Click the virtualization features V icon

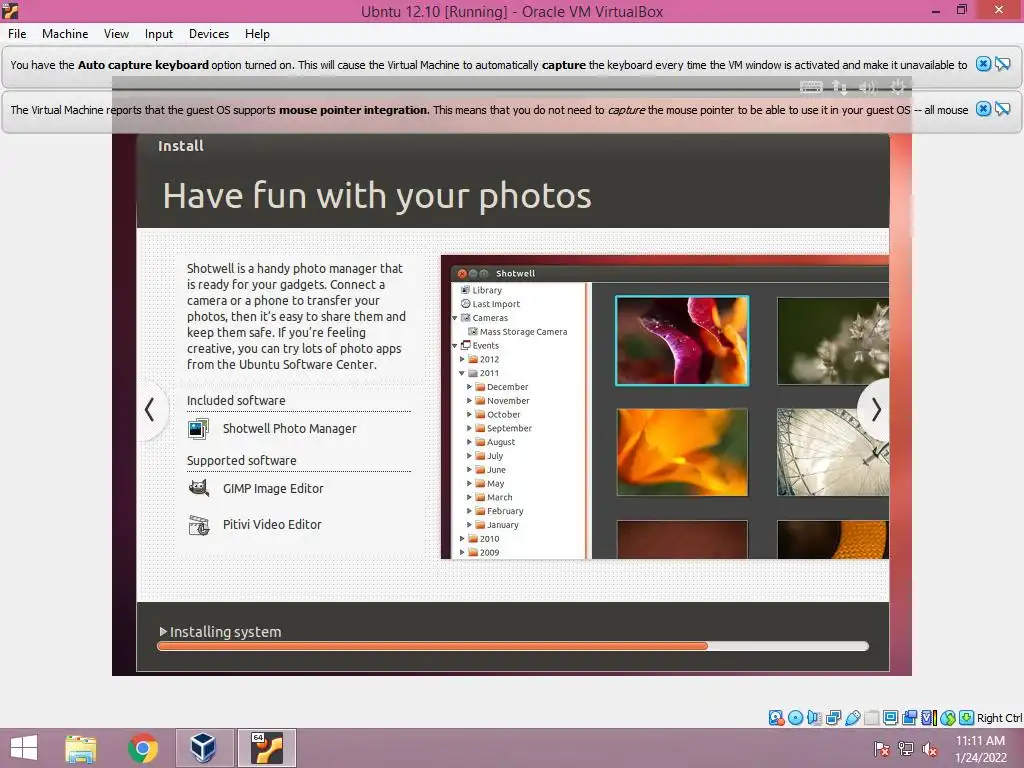[x=929, y=718]
